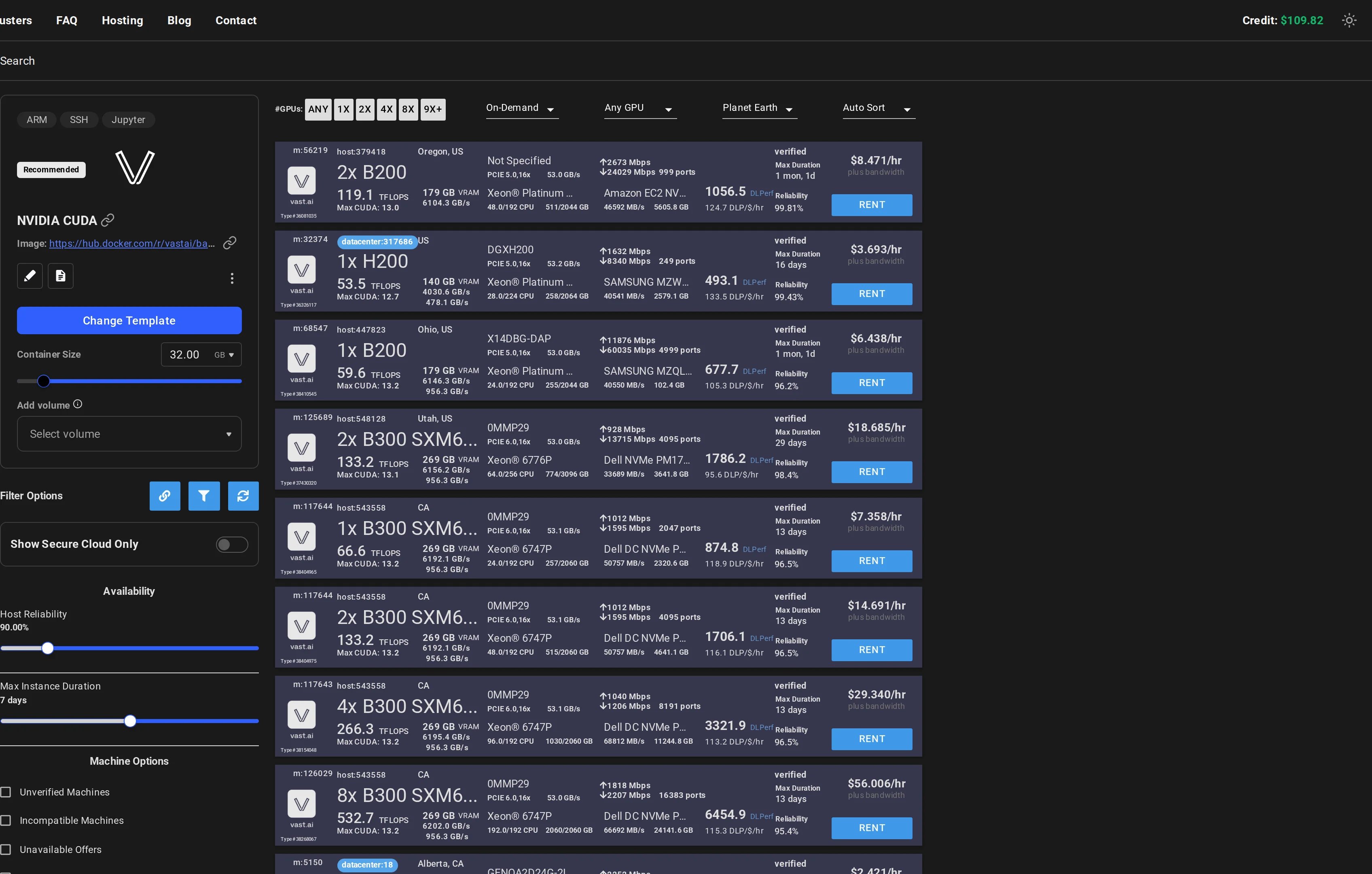
Task: Filter to 2X GPU offers
Action: pyautogui.click(x=365, y=110)
